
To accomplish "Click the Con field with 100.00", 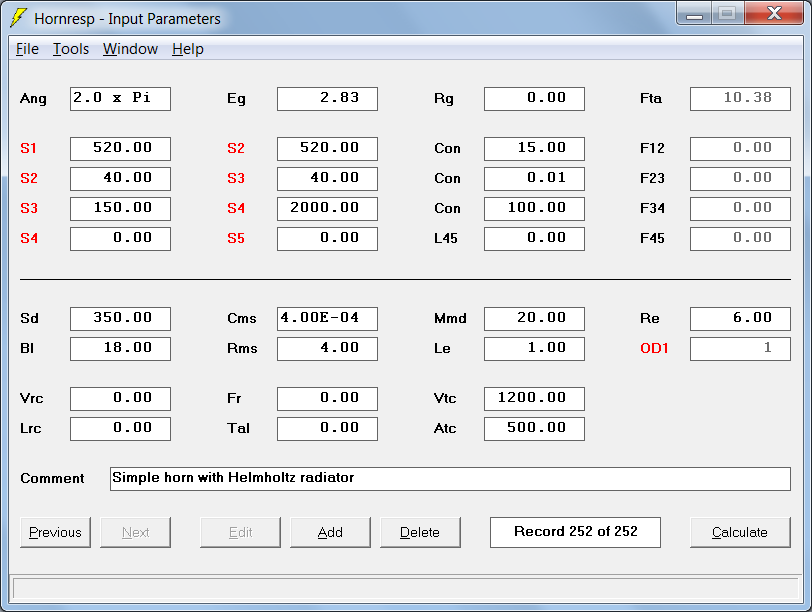I will coord(534,209).
